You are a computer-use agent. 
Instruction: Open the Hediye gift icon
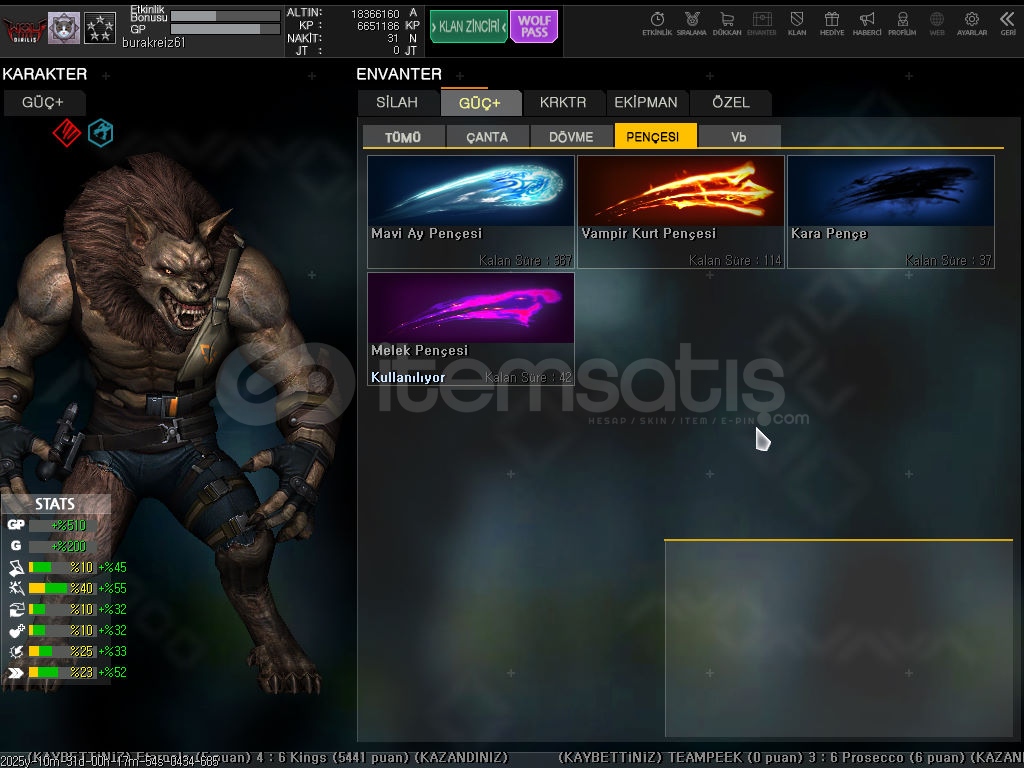tap(831, 24)
